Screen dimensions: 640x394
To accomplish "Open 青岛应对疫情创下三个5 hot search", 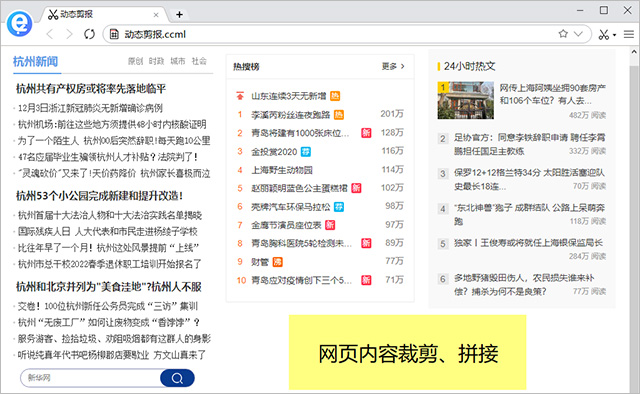I will pos(301,280).
